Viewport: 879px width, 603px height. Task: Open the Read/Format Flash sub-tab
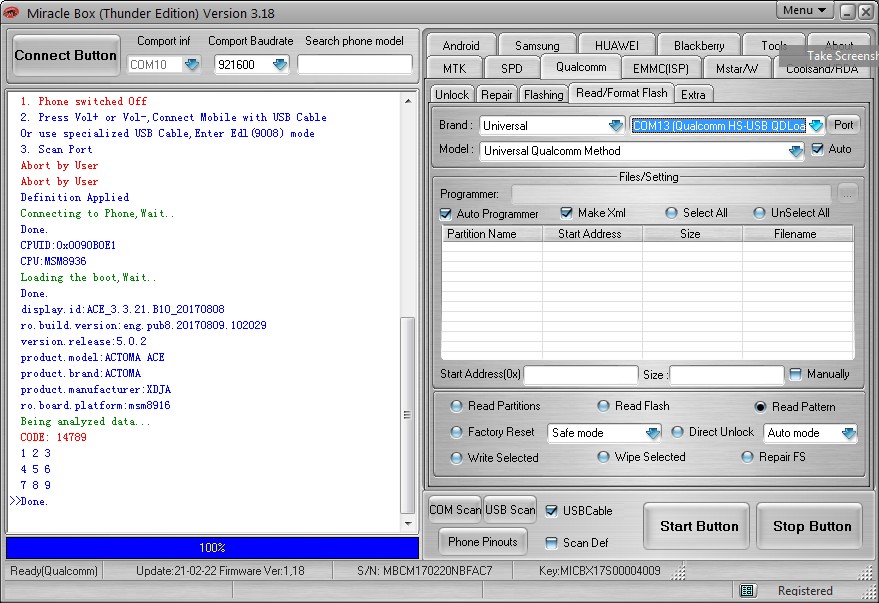[x=622, y=93]
